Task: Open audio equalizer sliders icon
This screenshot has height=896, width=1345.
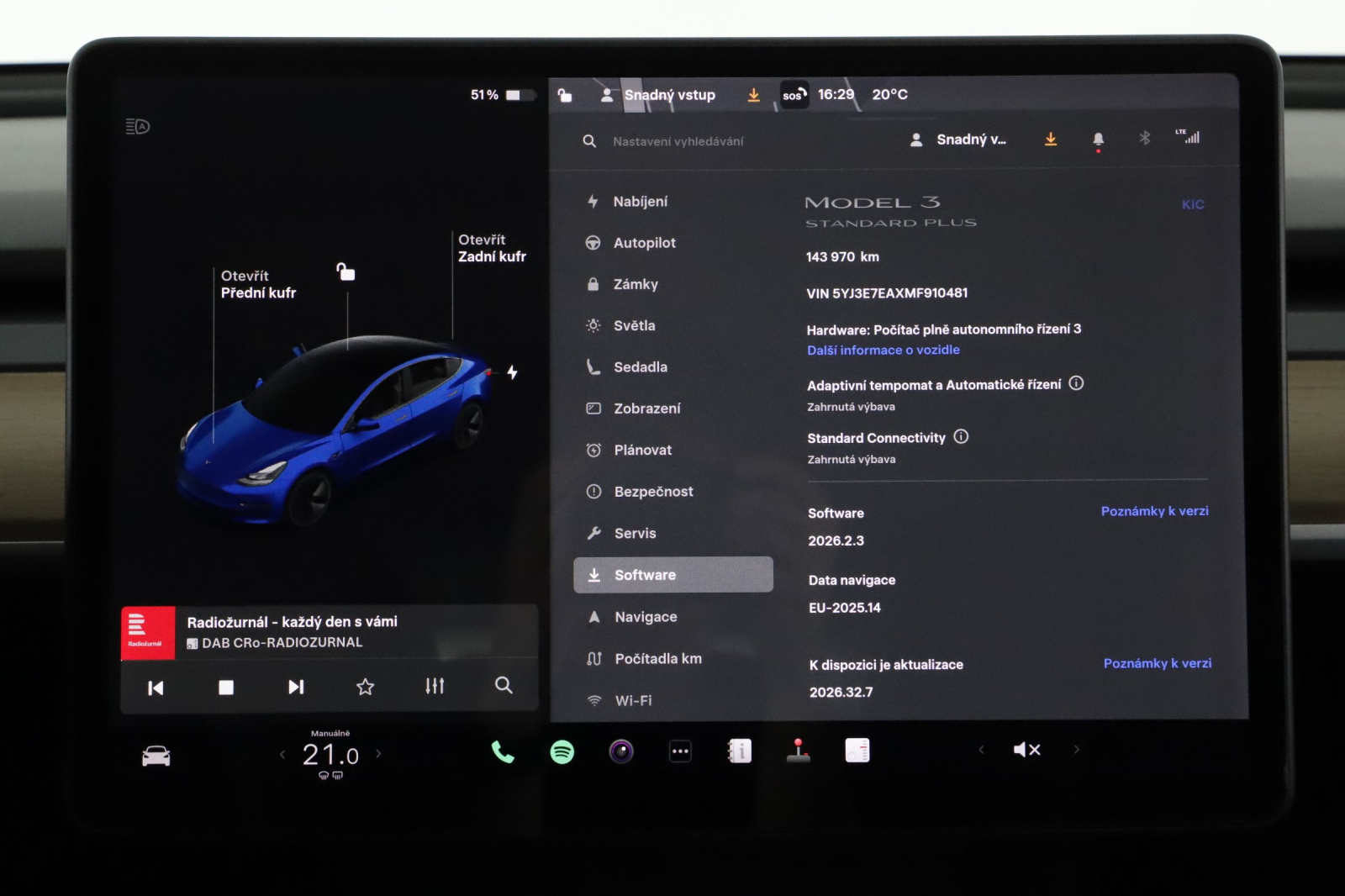Action: click(435, 686)
